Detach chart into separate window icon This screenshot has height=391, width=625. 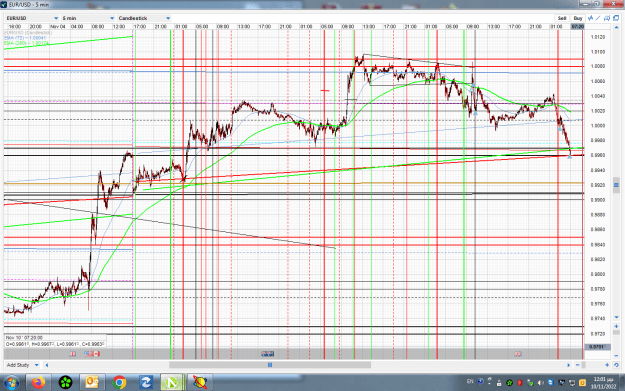click(x=616, y=18)
